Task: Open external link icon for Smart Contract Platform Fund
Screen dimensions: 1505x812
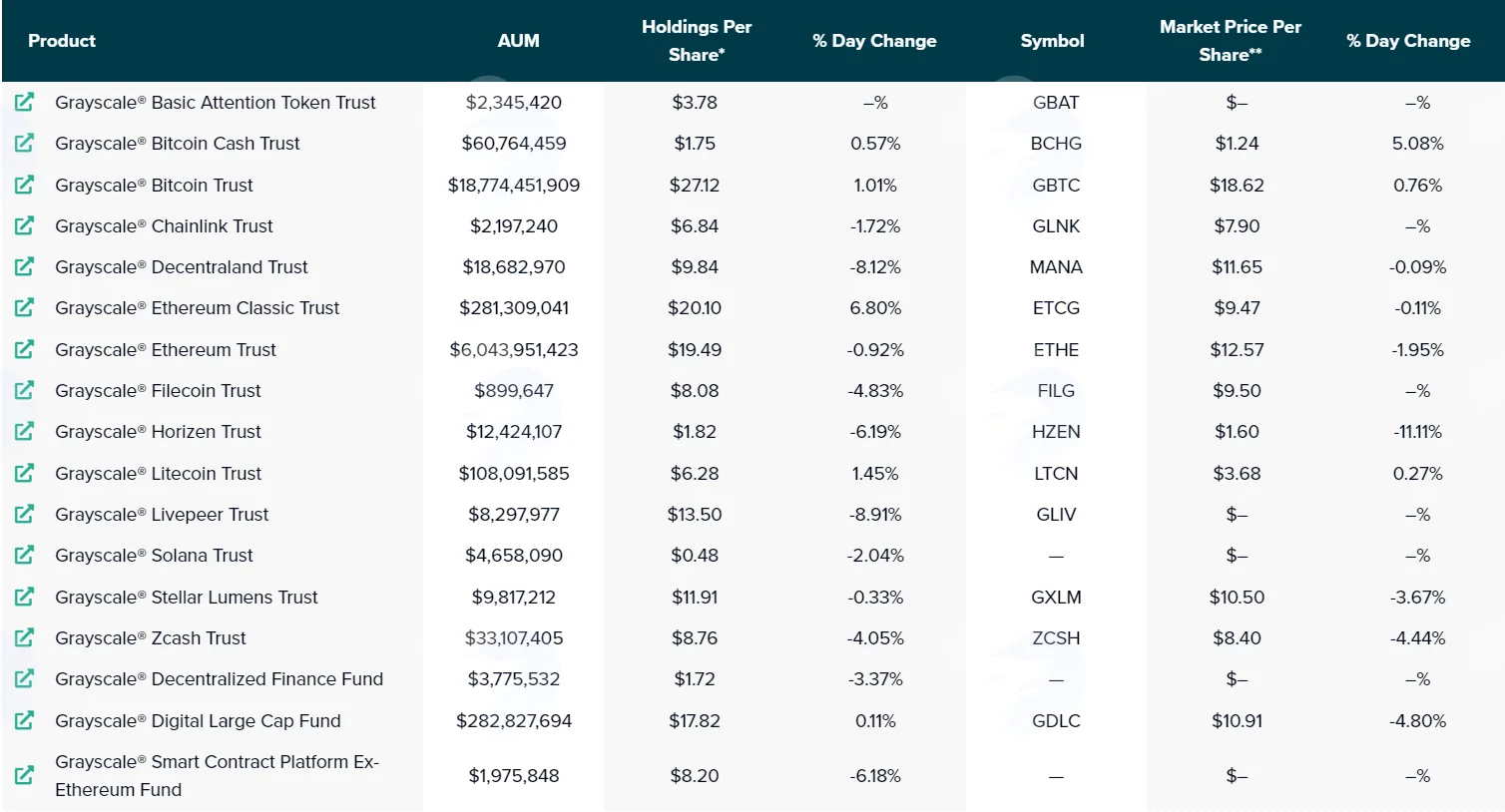Action: pyautogui.click(x=24, y=775)
